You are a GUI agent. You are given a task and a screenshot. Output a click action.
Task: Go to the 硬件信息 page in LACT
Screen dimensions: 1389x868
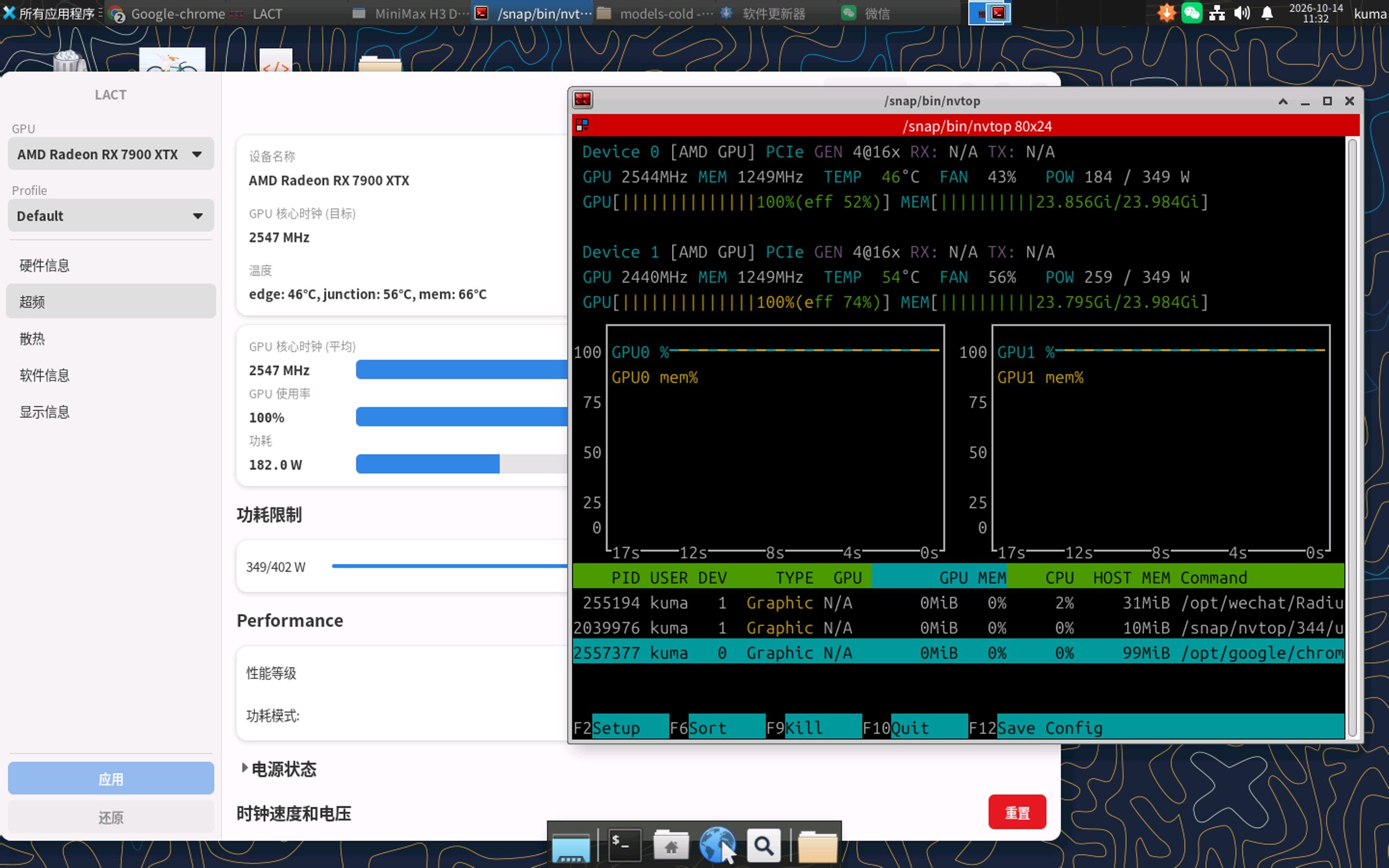point(111,265)
